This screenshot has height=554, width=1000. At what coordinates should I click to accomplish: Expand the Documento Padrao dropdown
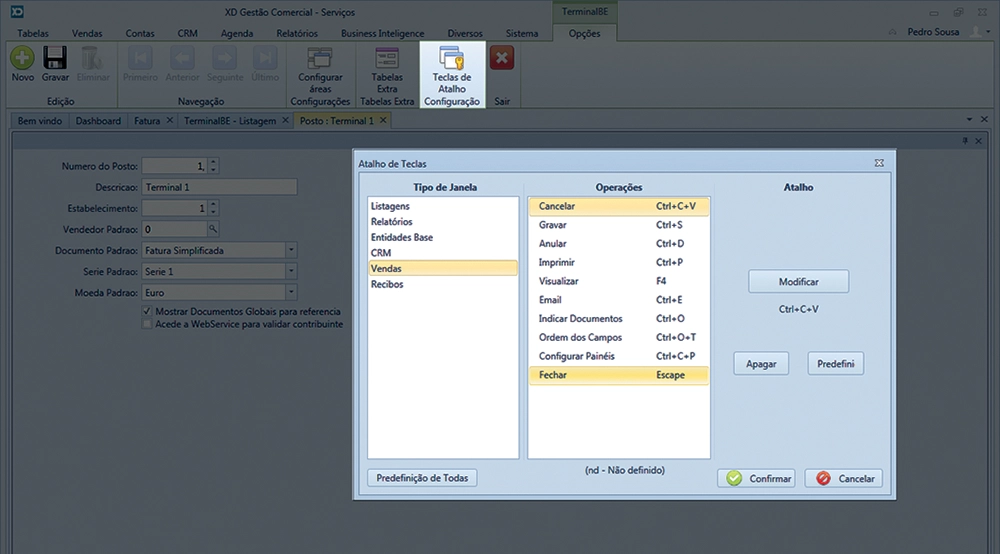(x=290, y=250)
